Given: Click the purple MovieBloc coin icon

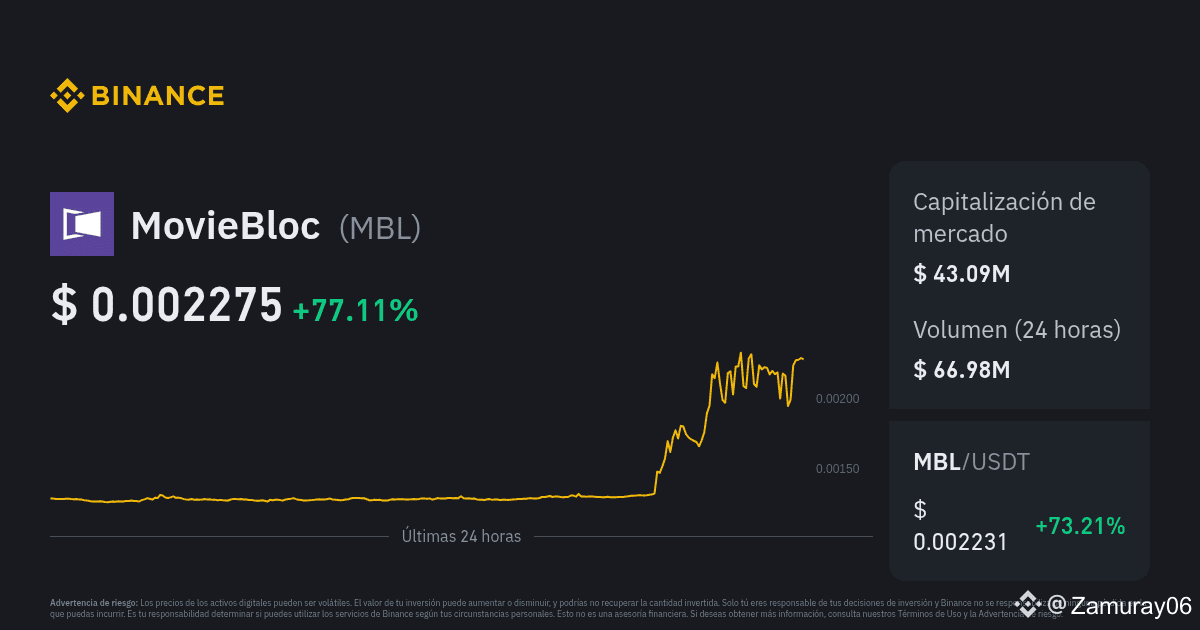Looking at the screenshot, I should 82,224.
